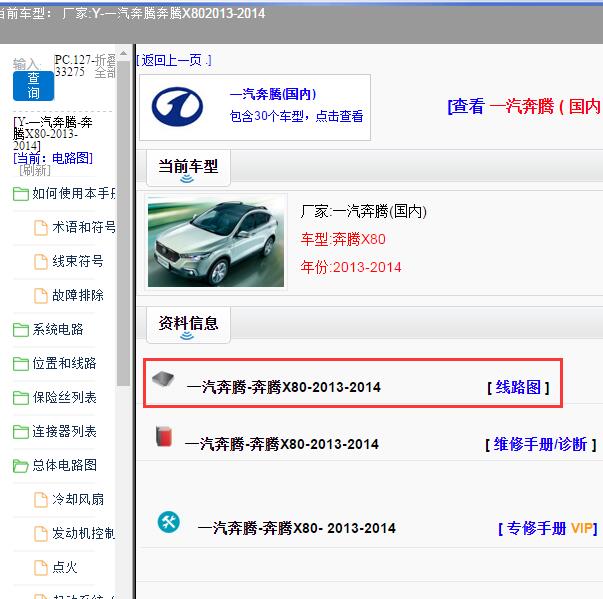Image resolution: width=603 pixels, height=599 pixels.
Task: Open the 专修手册 VIP link
Action: tap(548, 529)
